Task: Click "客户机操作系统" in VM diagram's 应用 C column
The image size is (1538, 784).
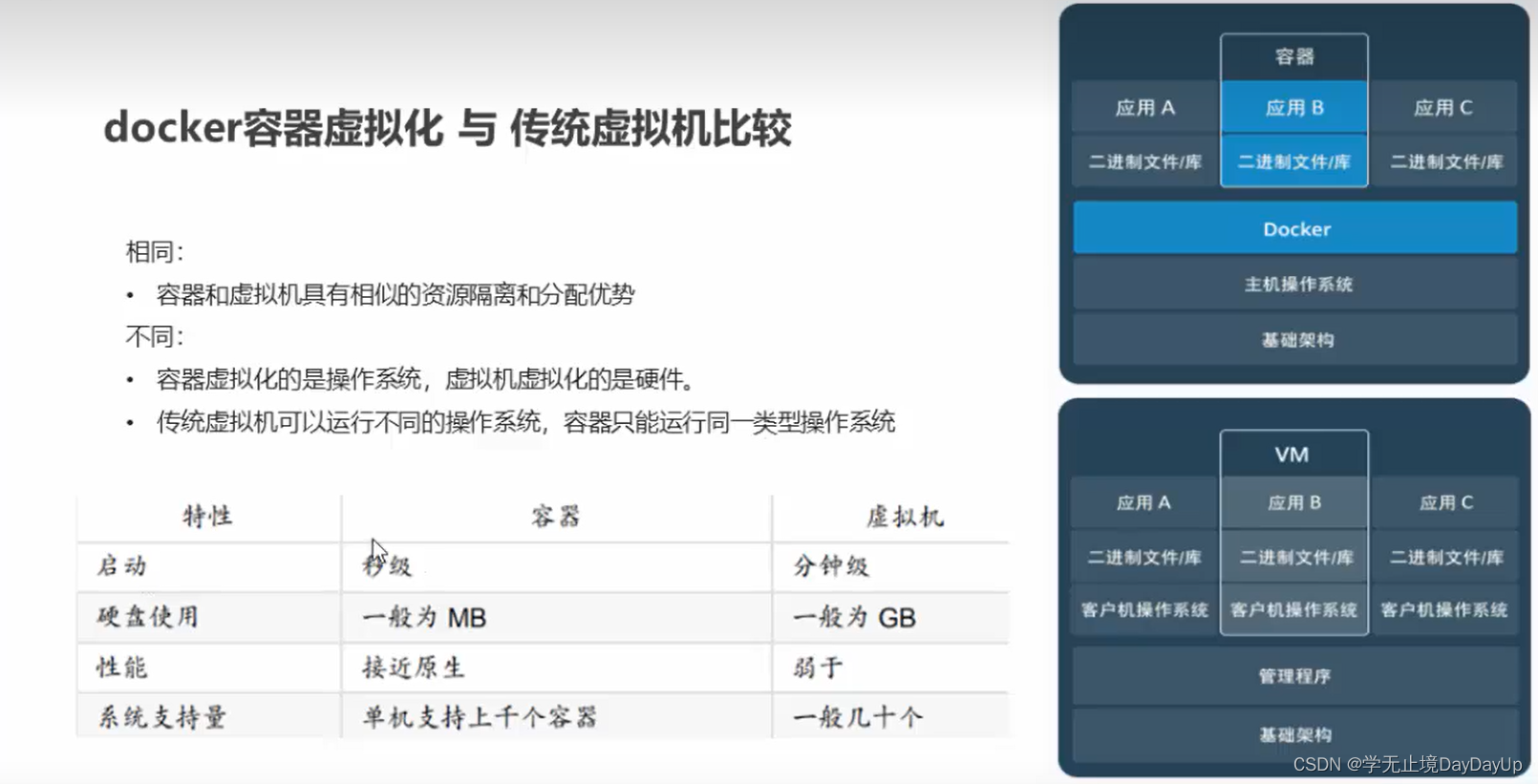Action: 1444,609
